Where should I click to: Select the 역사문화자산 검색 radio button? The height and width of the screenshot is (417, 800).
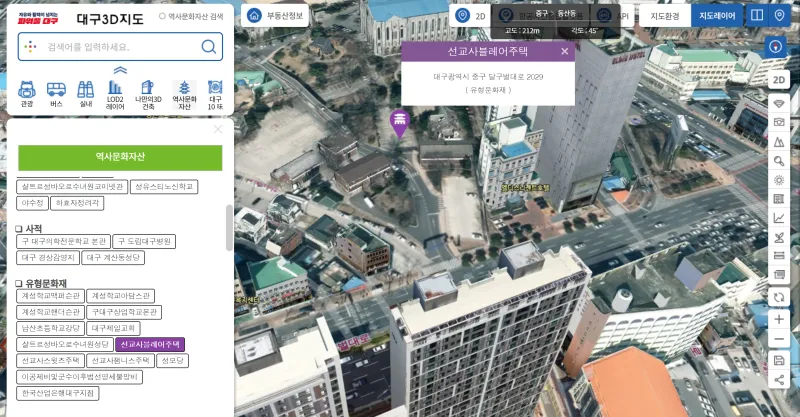coord(163,17)
